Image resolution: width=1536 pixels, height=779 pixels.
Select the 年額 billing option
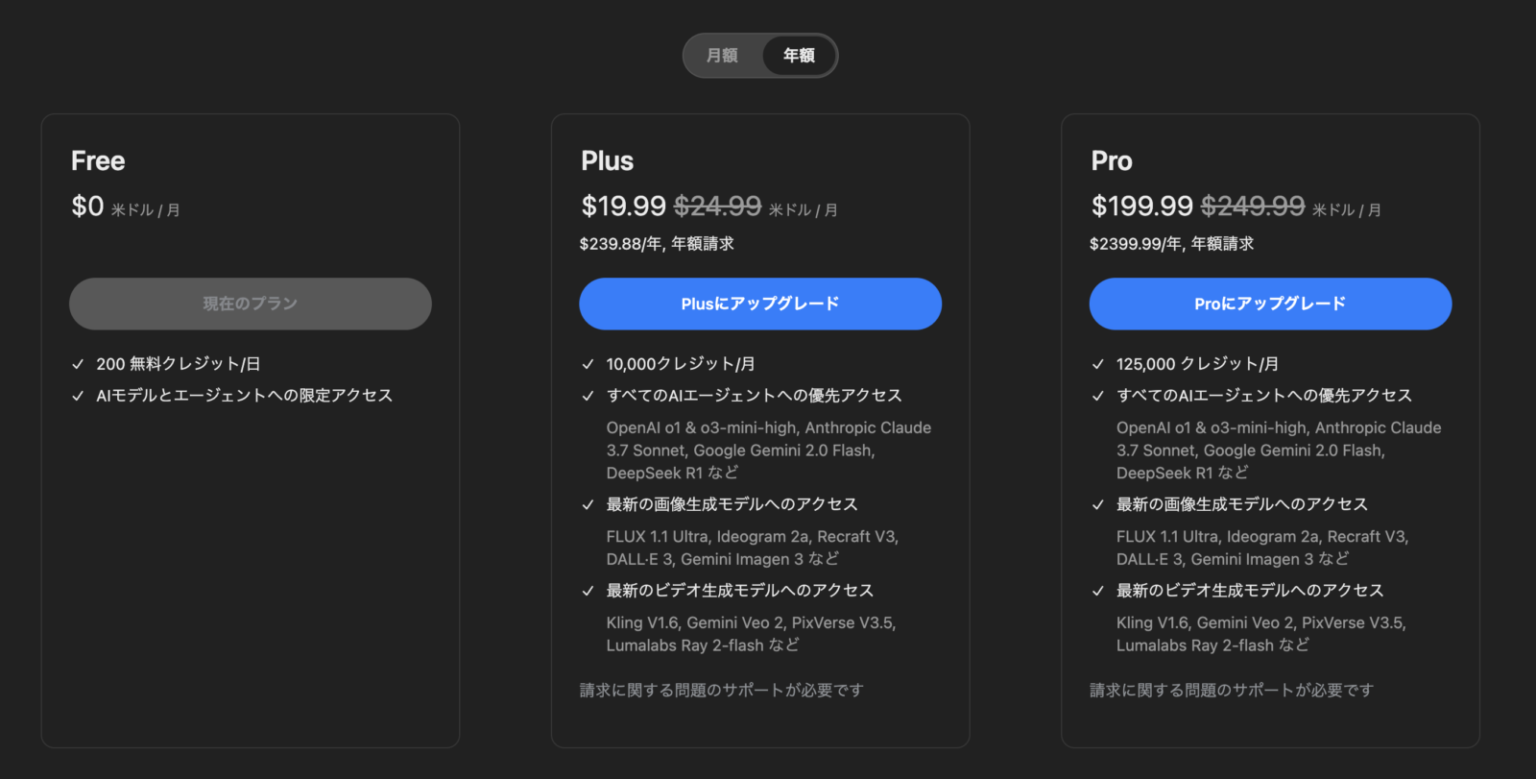click(797, 56)
